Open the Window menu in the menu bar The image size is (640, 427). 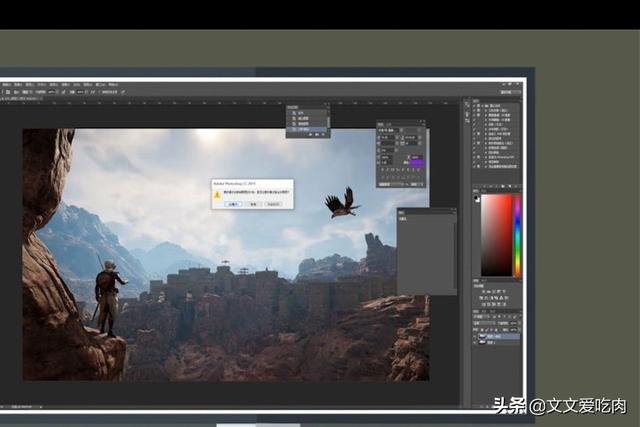click(x=100, y=85)
